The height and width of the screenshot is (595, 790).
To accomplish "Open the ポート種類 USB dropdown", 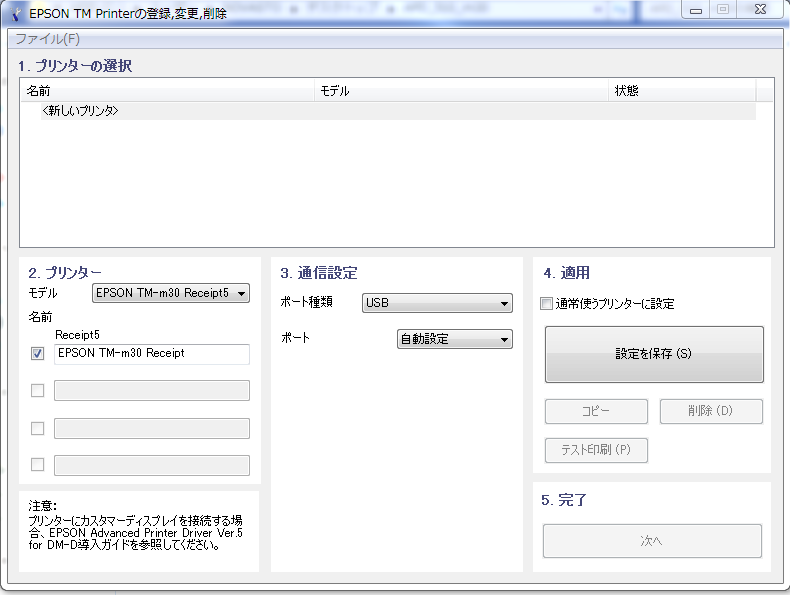I will (x=437, y=303).
